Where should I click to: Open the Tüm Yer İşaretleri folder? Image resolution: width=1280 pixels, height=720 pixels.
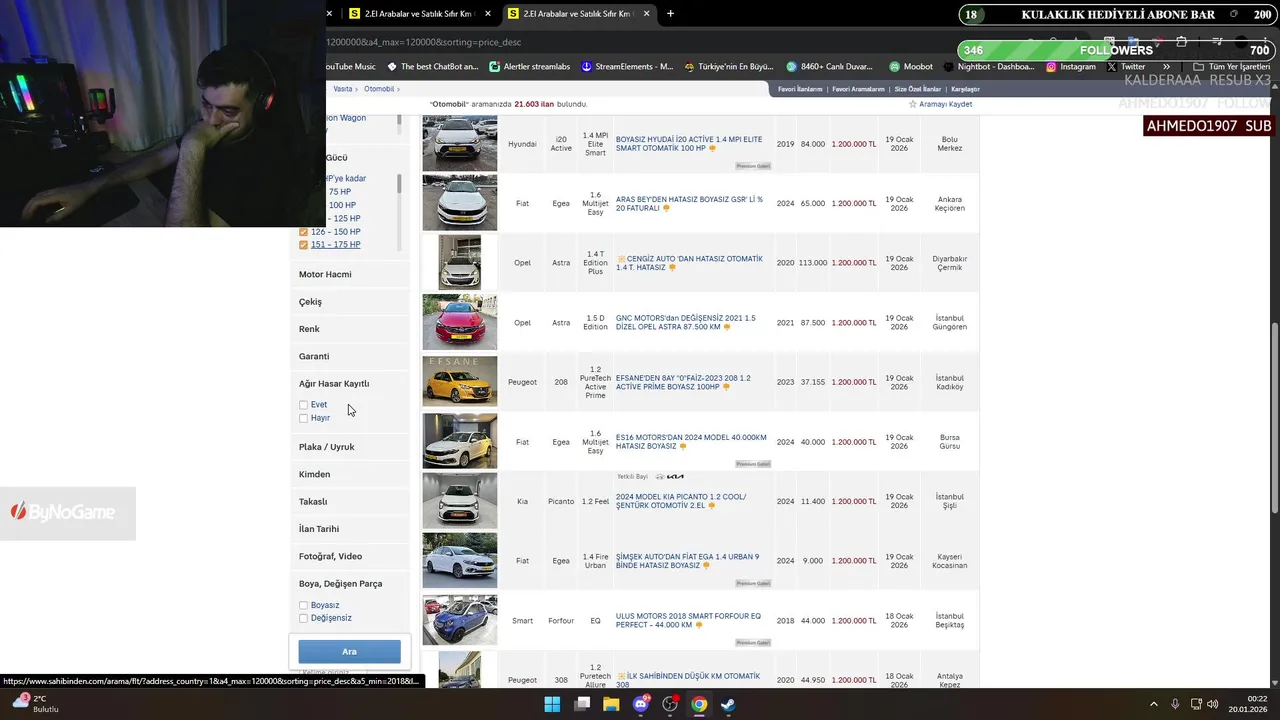click(x=1231, y=66)
